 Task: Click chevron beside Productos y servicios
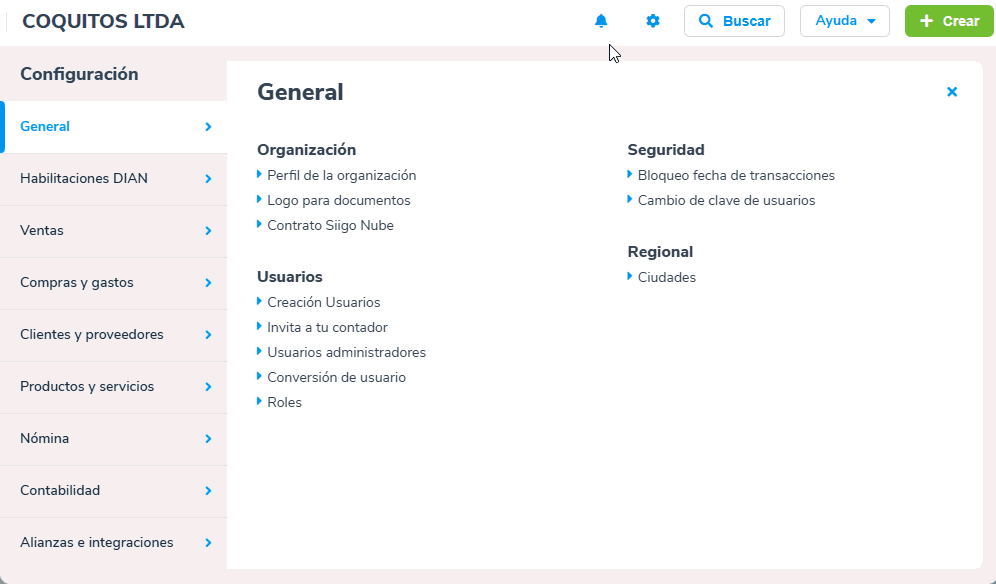click(x=208, y=387)
